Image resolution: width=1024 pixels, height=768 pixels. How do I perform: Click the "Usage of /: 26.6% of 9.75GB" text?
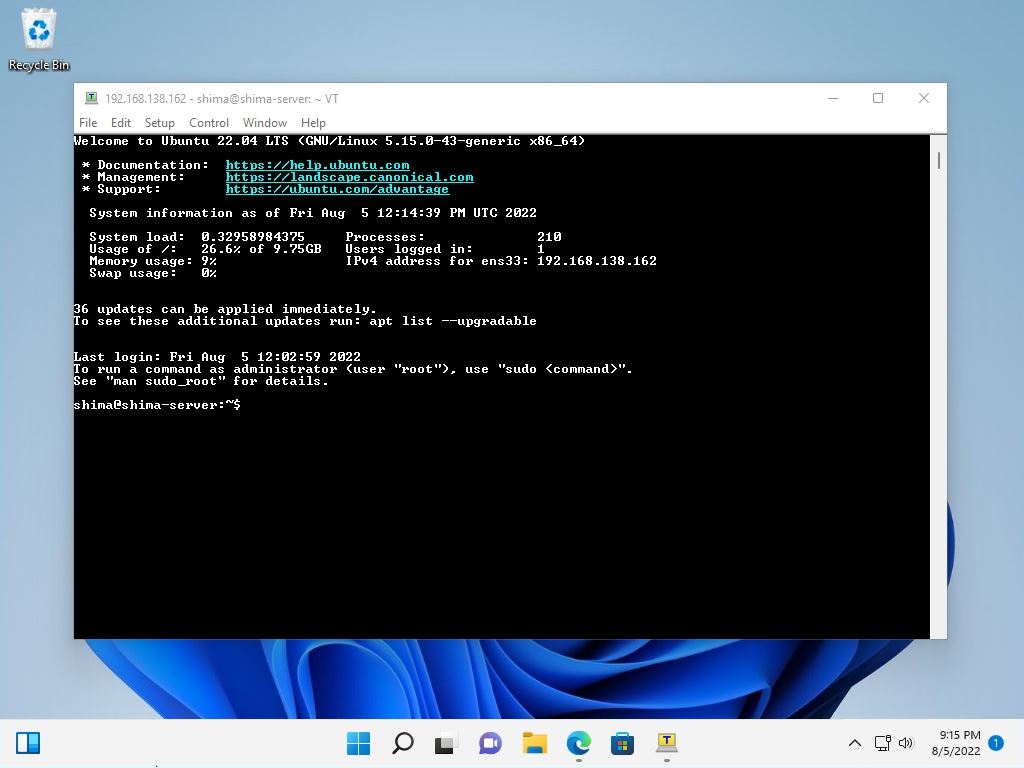coord(205,249)
